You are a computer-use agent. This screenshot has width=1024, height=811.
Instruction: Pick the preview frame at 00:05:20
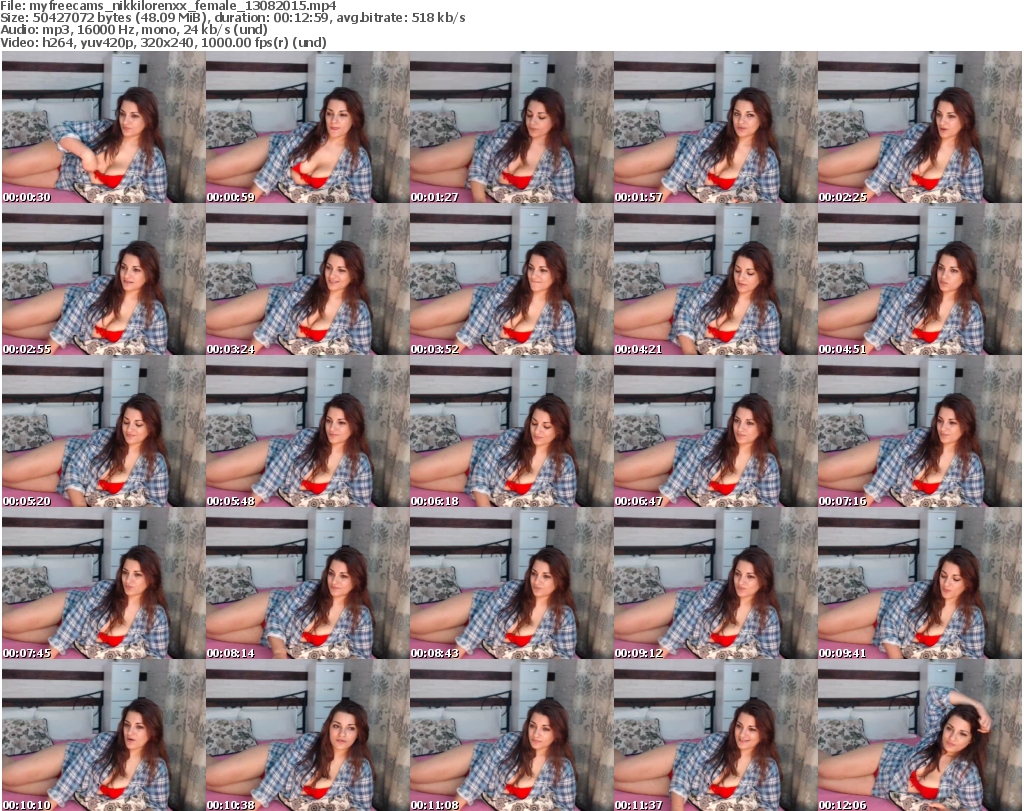(103, 432)
